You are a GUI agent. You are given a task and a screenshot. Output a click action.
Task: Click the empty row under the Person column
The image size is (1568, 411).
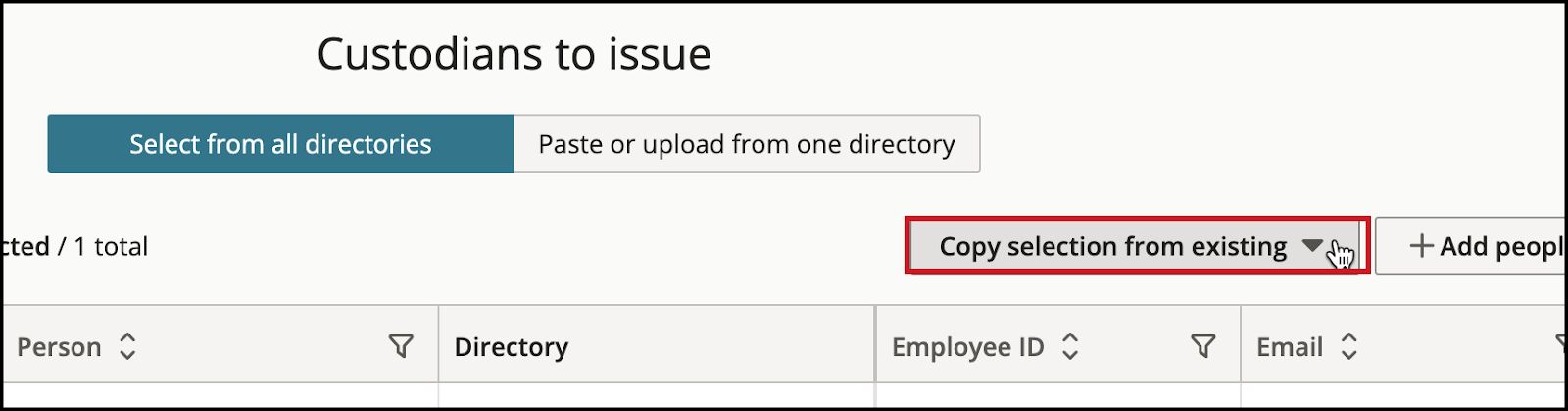tap(221, 394)
